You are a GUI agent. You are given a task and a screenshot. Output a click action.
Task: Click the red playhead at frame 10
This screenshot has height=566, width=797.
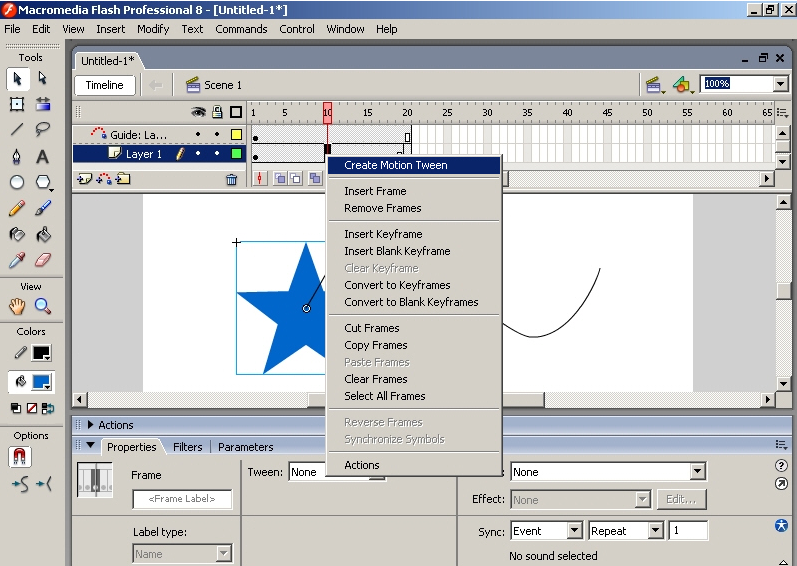[327, 112]
